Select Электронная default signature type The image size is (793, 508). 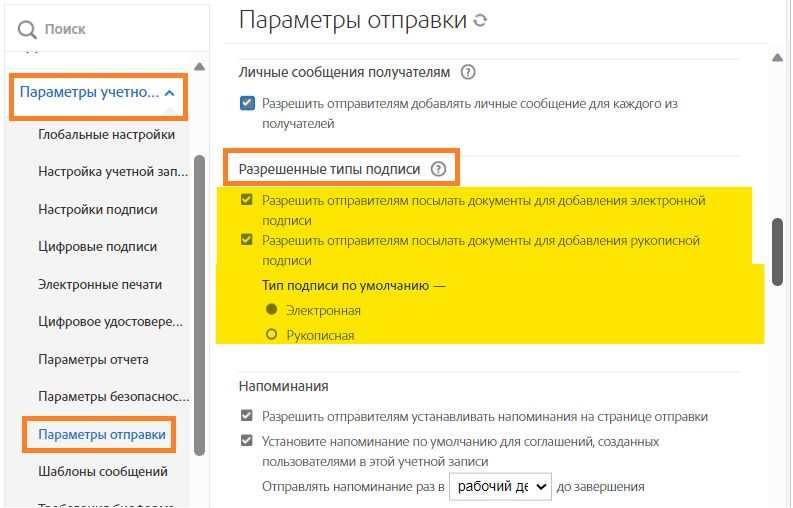[272, 309]
